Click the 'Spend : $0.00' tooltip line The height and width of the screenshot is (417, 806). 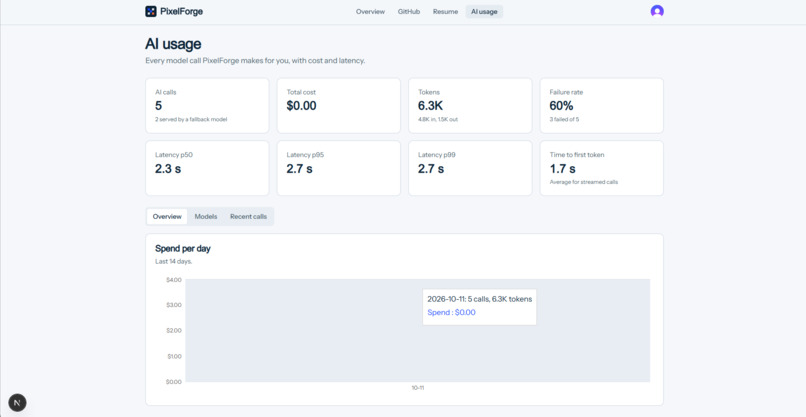click(451, 312)
